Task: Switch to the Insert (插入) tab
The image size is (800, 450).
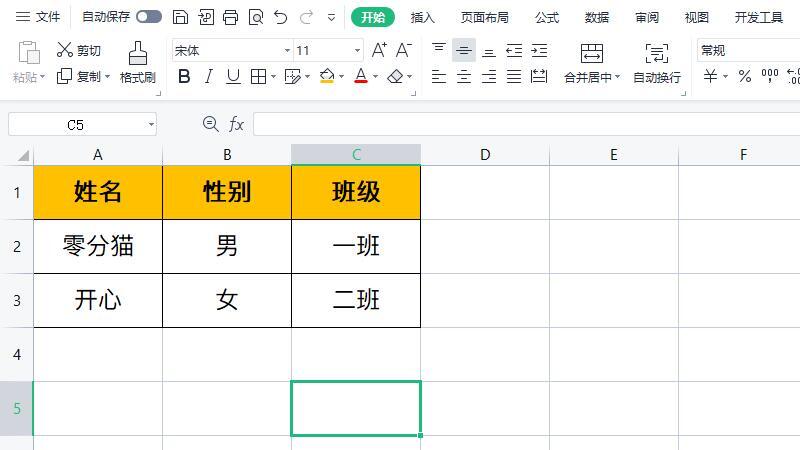Action: [423, 17]
